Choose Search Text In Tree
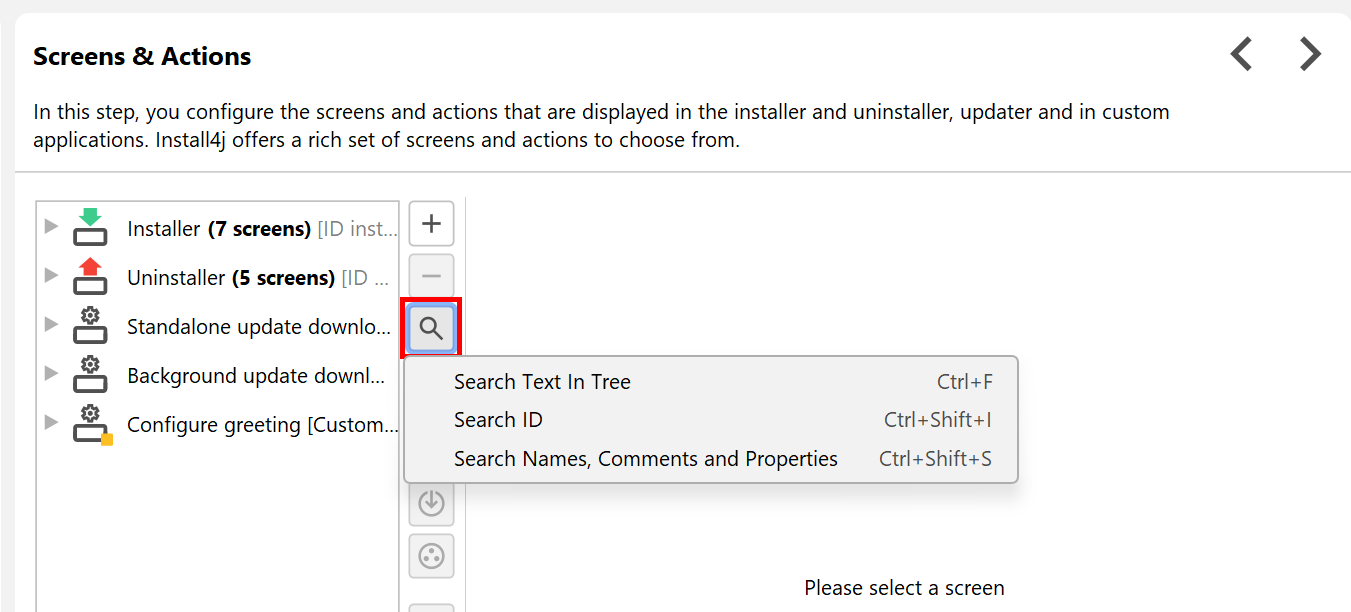The image size is (1351, 612). [542, 382]
